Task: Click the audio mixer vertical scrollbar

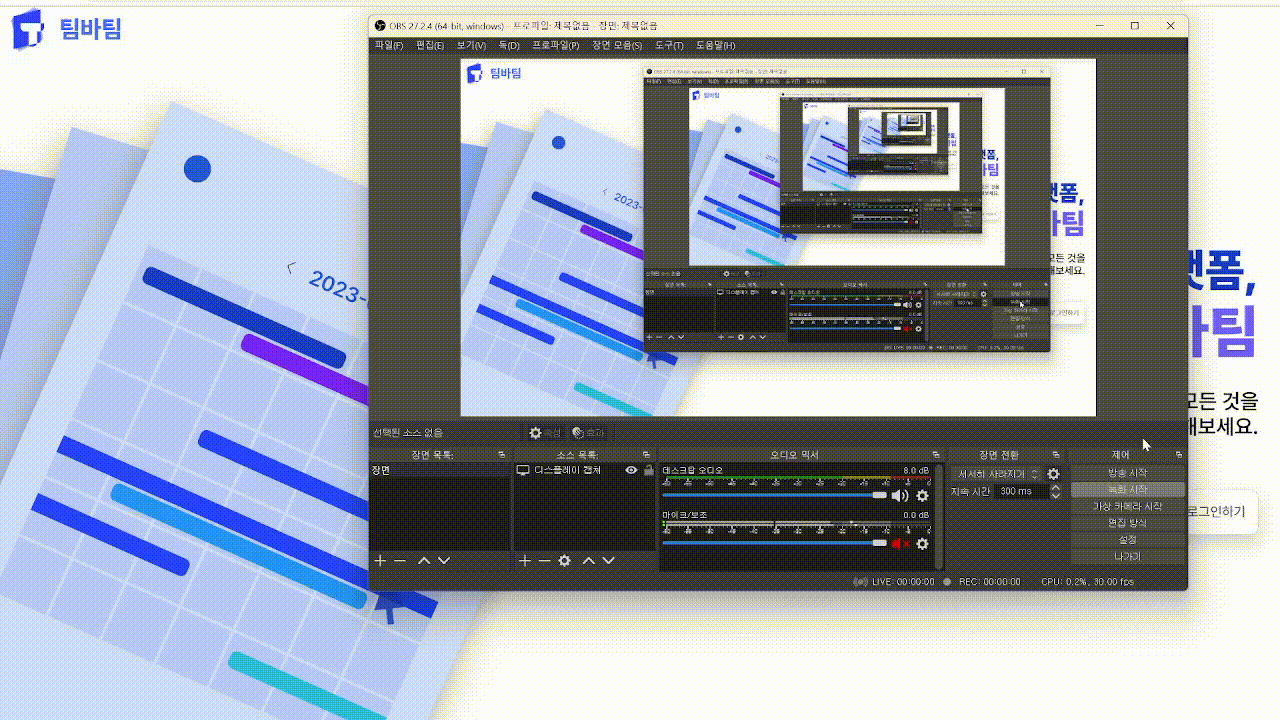Action: (x=941, y=519)
